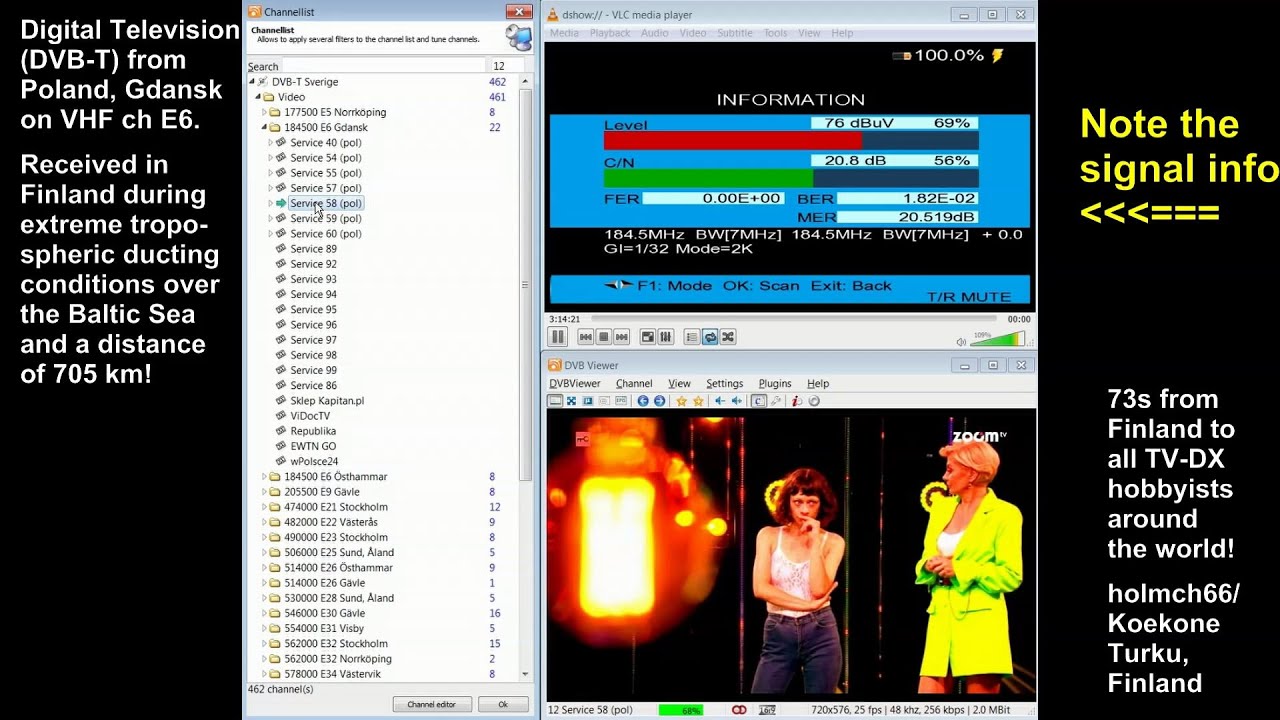Open VLC extended settings equalizer icon
This screenshot has height=720, width=1280.
666,337
